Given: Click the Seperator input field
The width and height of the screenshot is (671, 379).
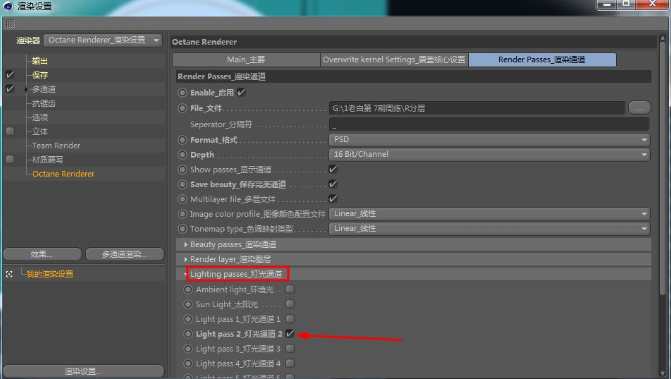Looking at the screenshot, I should (x=489, y=124).
